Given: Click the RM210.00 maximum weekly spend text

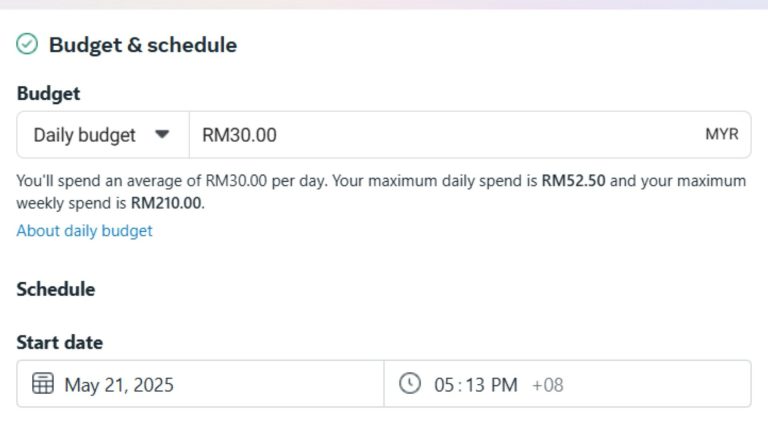Looking at the screenshot, I should pyautogui.click(x=166, y=203).
